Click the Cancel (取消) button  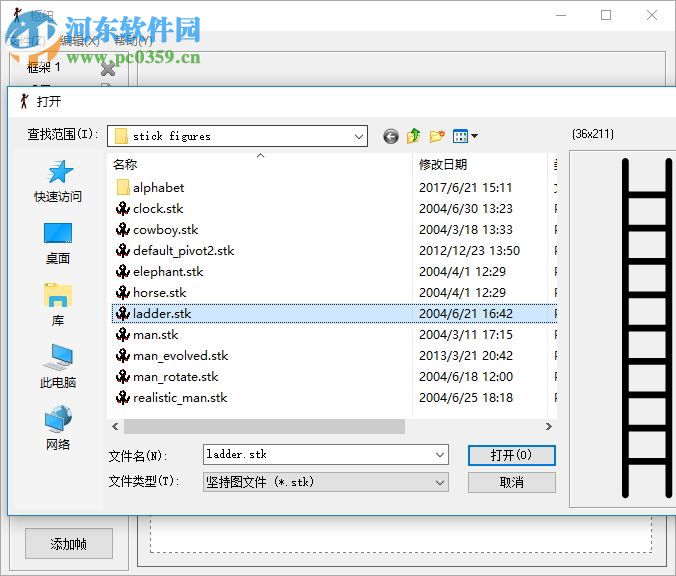(512, 482)
